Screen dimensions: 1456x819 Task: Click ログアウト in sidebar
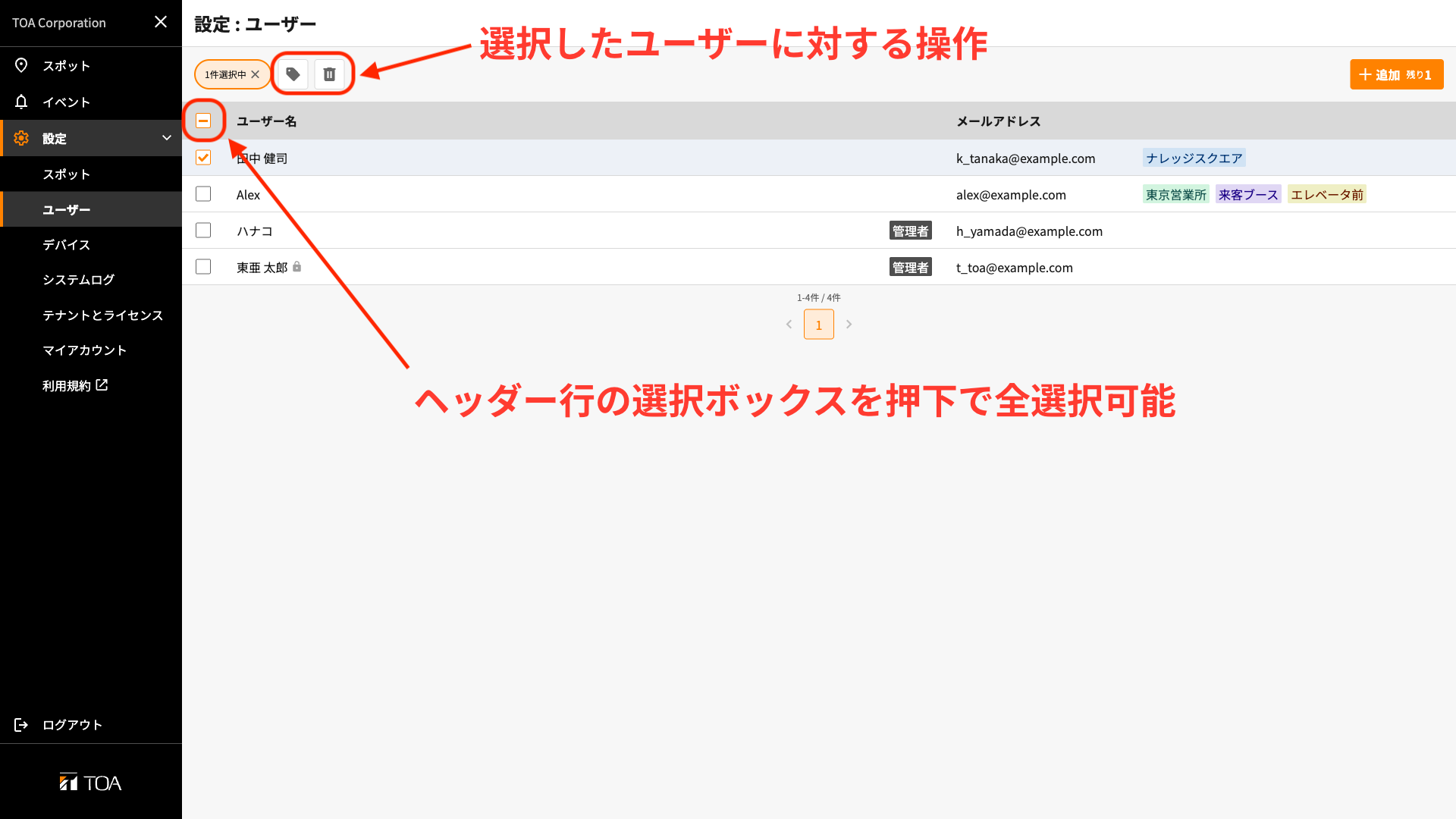tap(91, 725)
